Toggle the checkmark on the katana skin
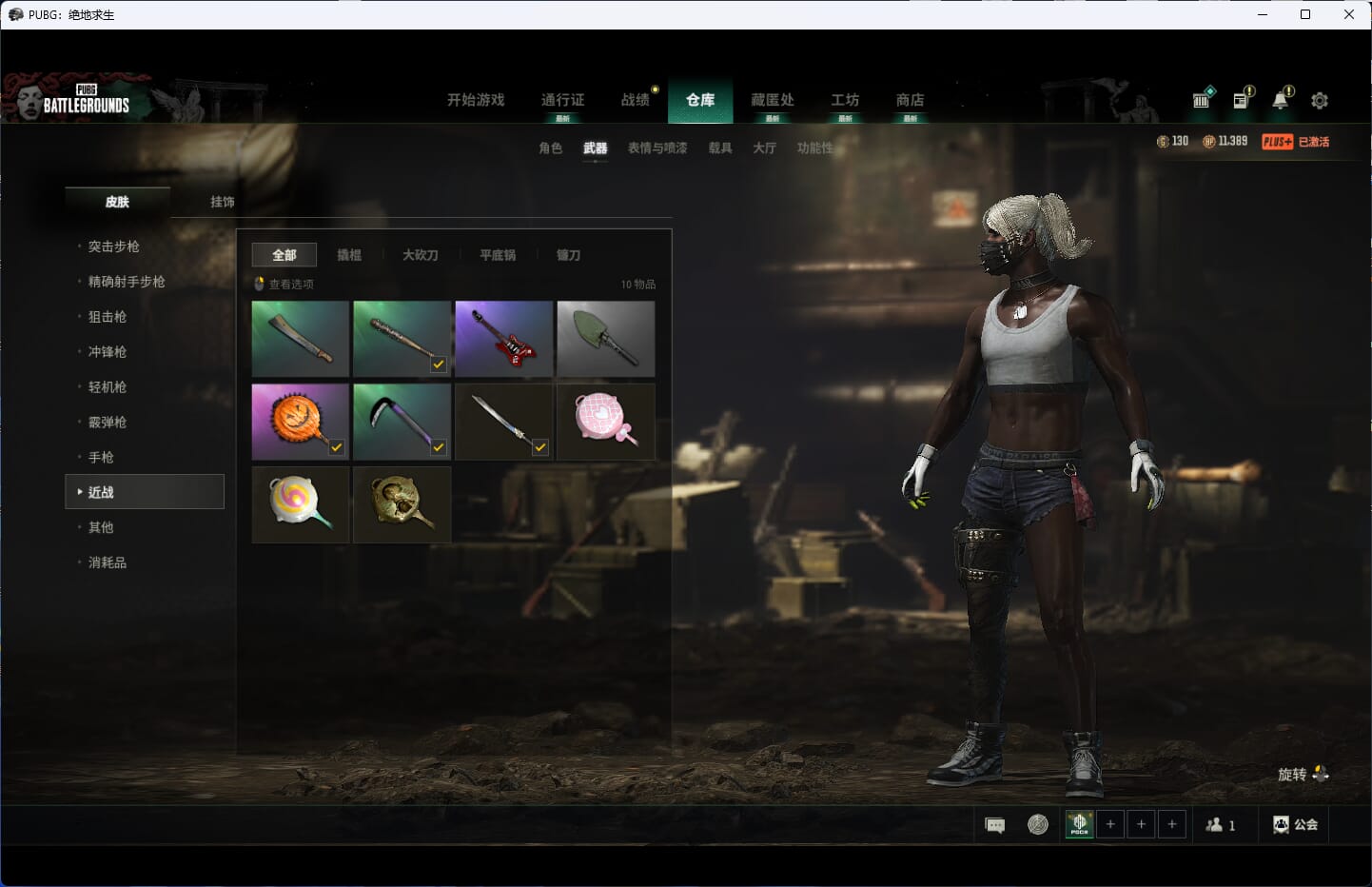The width and height of the screenshot is (1372, 887). [540, 447]
